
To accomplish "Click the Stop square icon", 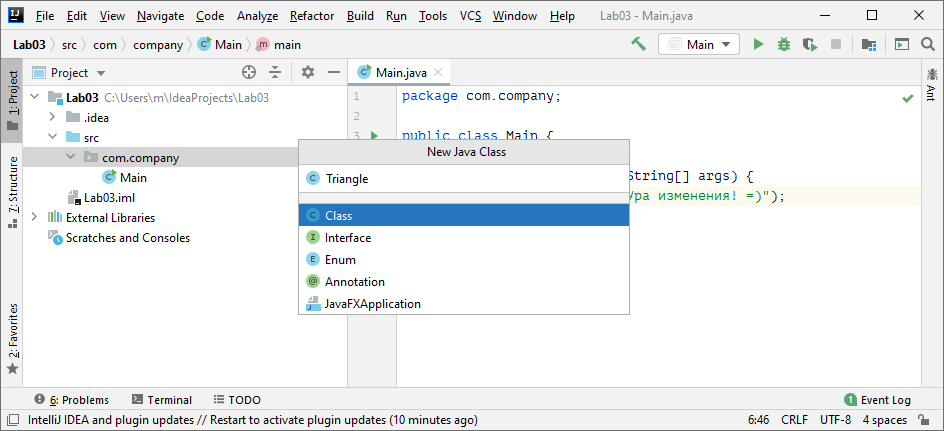I will point(836,45).
